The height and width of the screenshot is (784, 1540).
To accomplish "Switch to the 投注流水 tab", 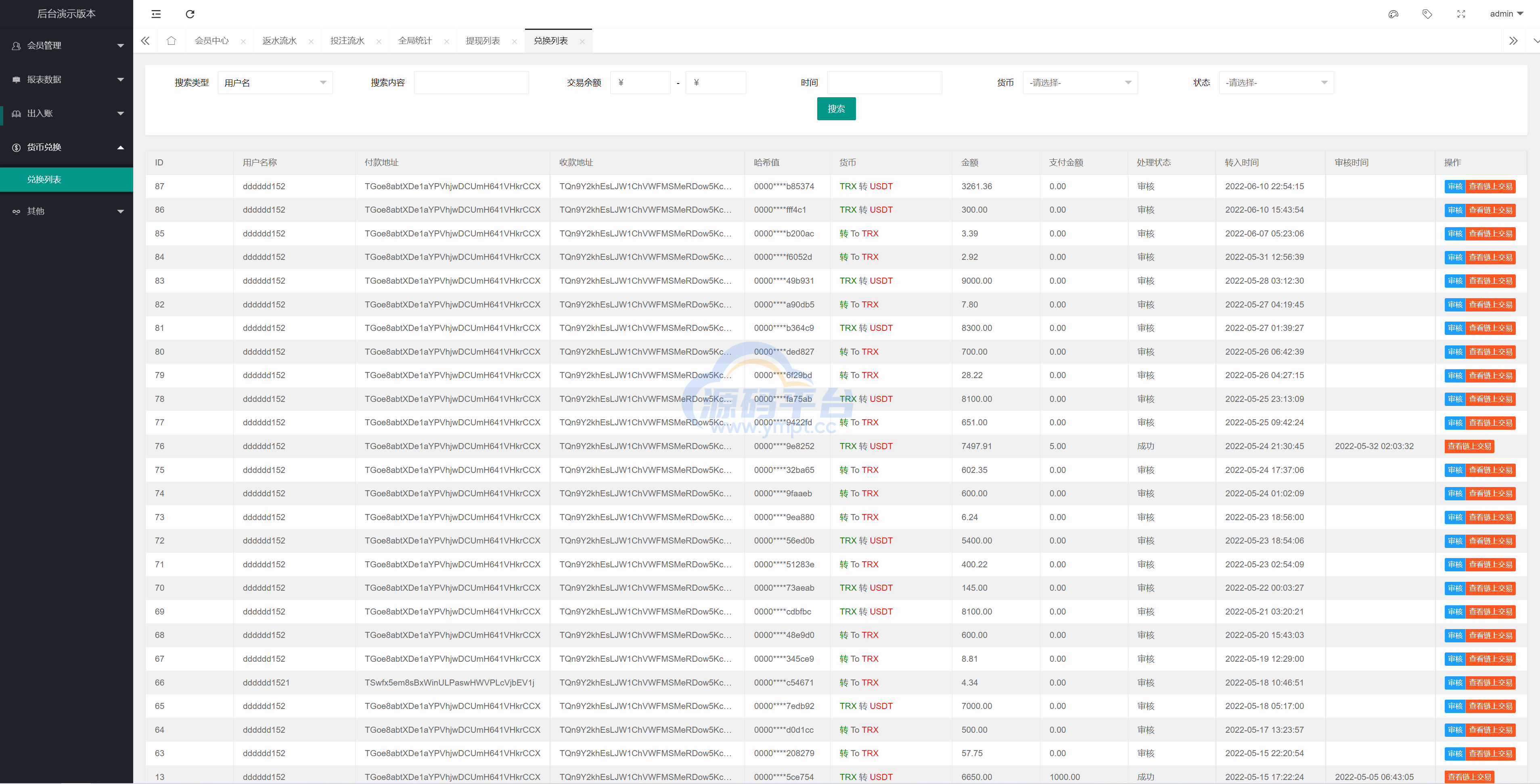I will [x=347, y=41].
